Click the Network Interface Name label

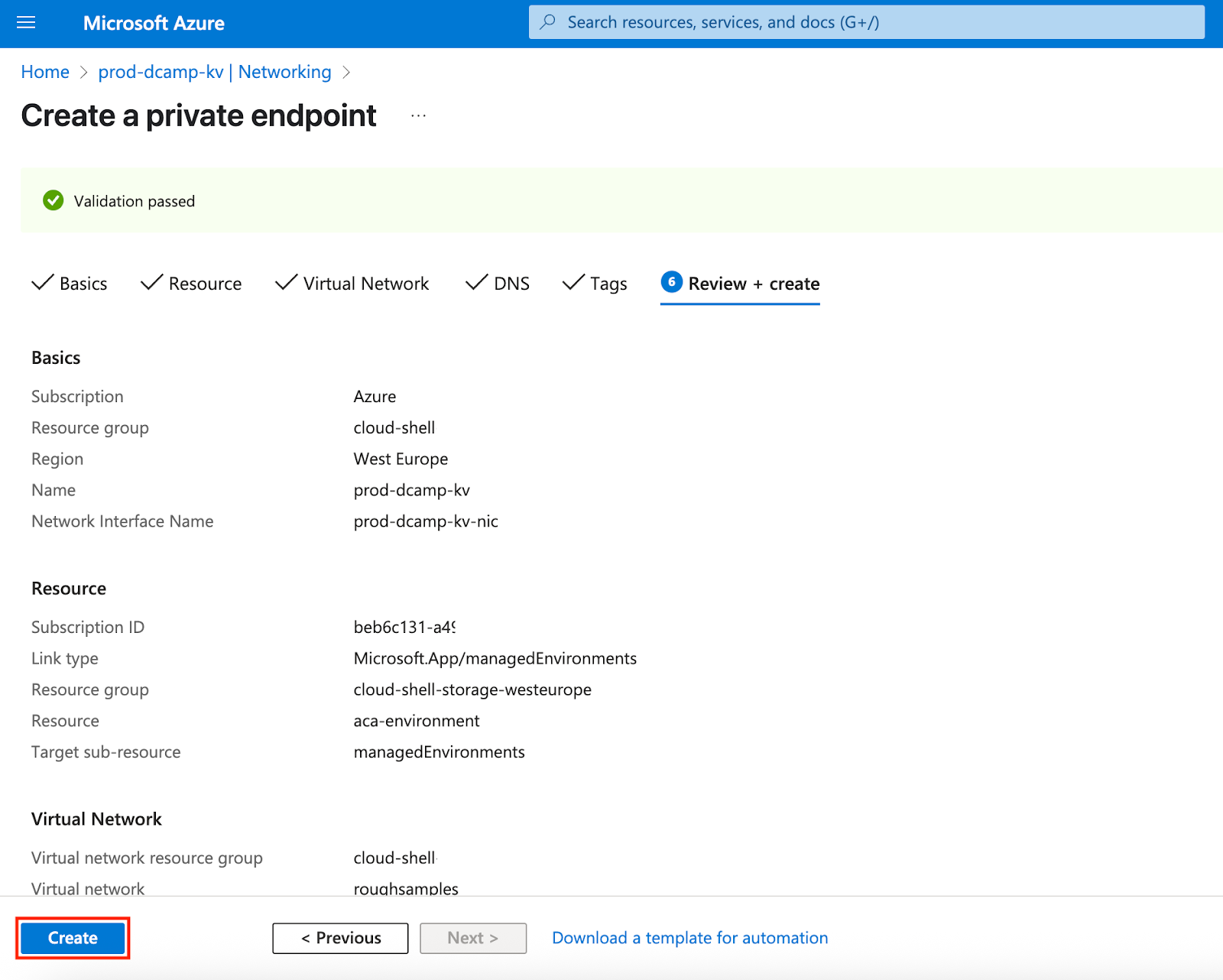pyautogui.click(x=122, y=521)
